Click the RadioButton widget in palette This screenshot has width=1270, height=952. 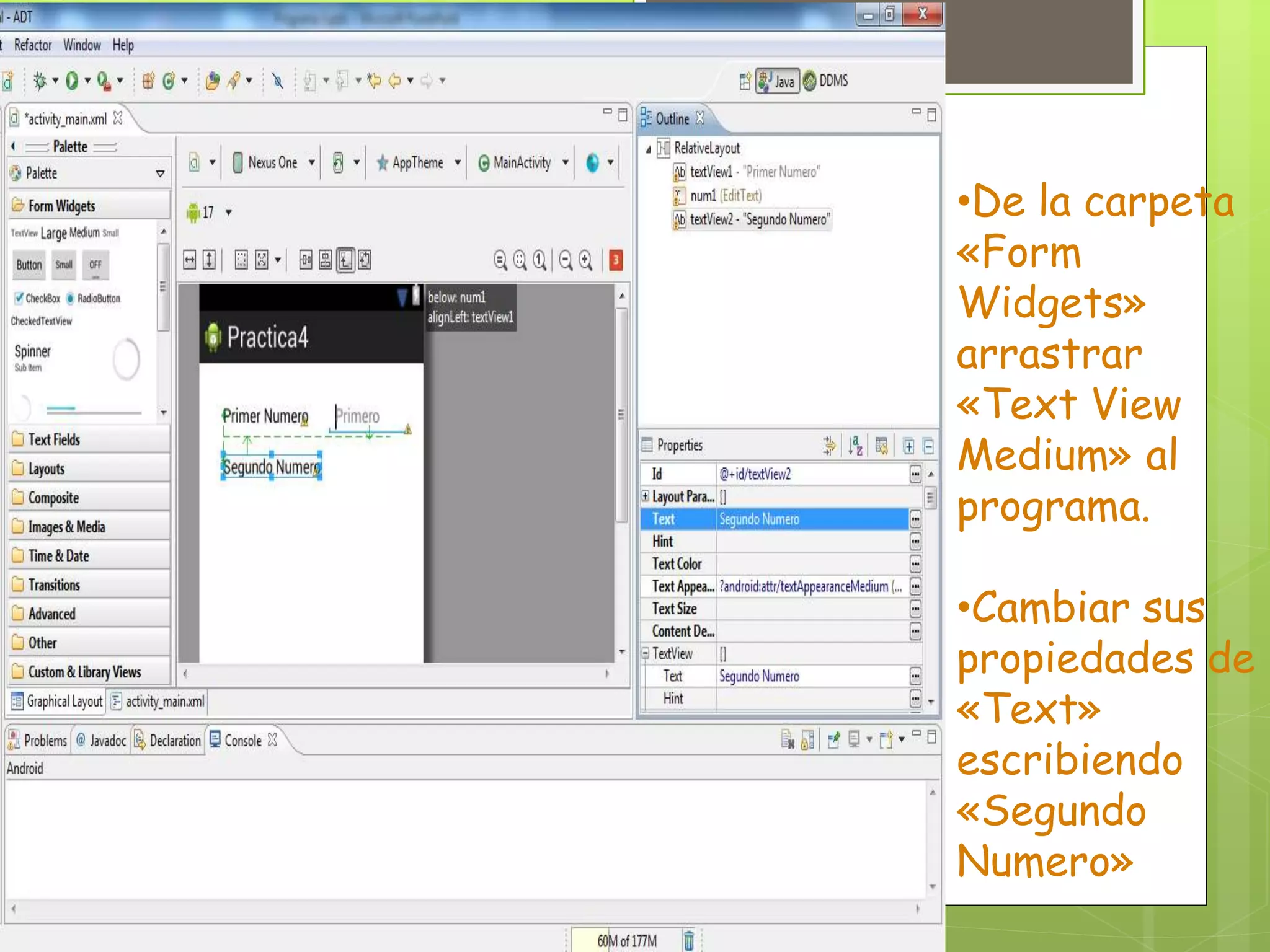pyautogui.click(x=94, y=299)
